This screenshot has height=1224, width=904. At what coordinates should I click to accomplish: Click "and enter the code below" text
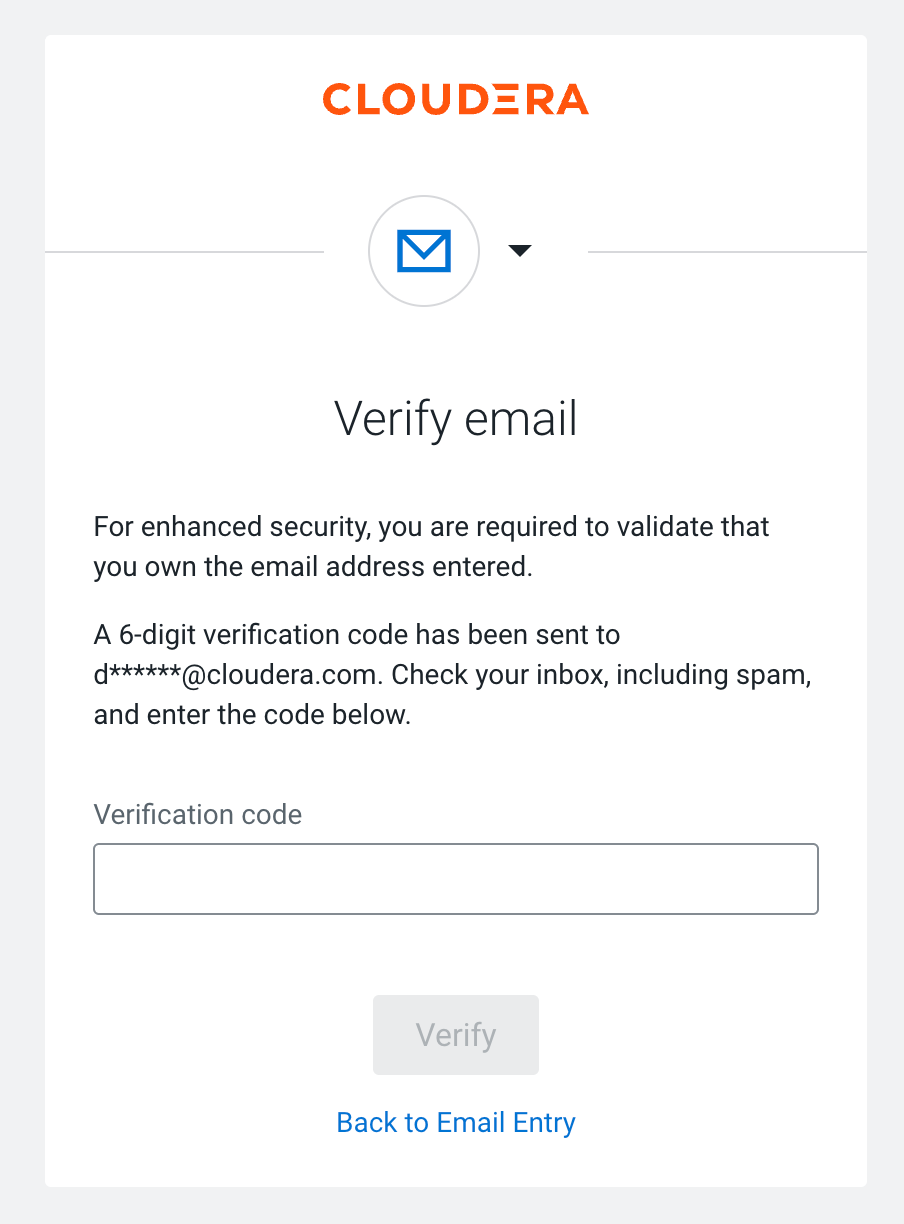[252, 716]
